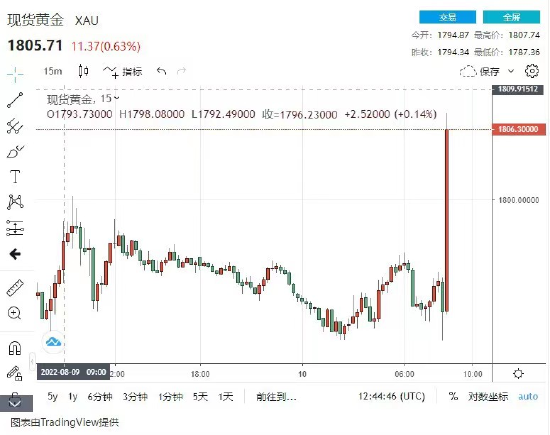Image resolution: width=550 pixels, height=435 pixels.
Task: Click the 1809.91512 crosshair price label
Action: tap(518, 89)
